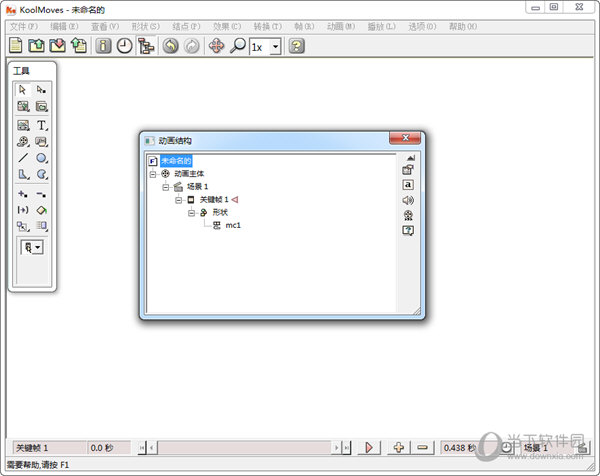Click the magnifying glass zoom icon
The width and height of the screenshot is (600, 476).
pyautogui.click(x=238, y=46)
